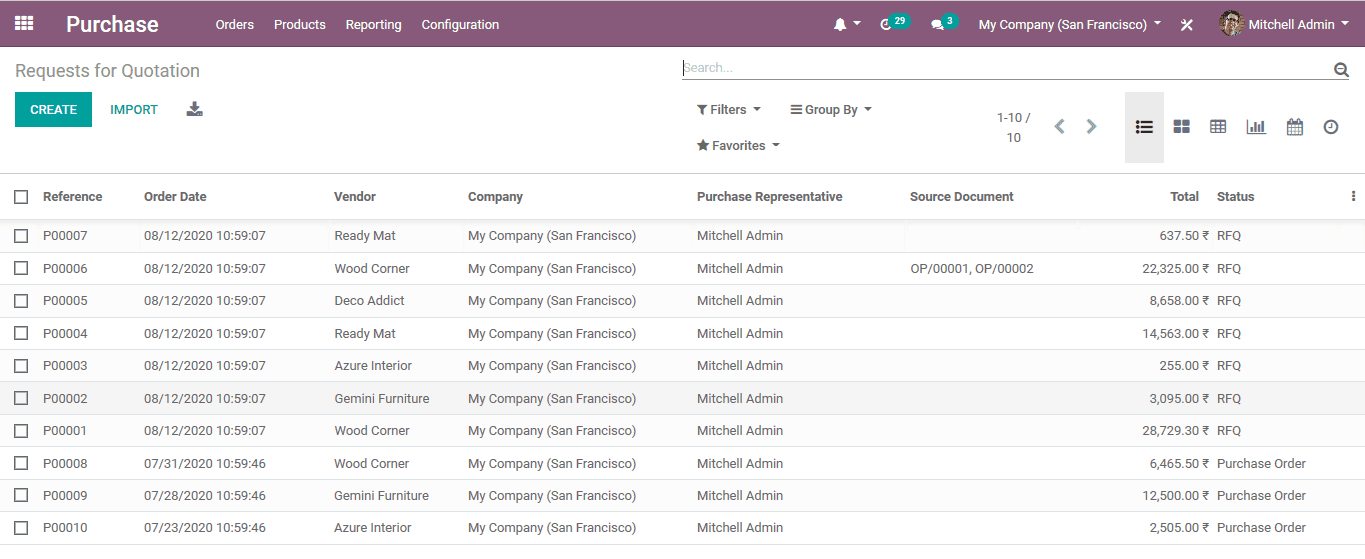
Task: Focus the Search input field
Action: coord(1005,68)
